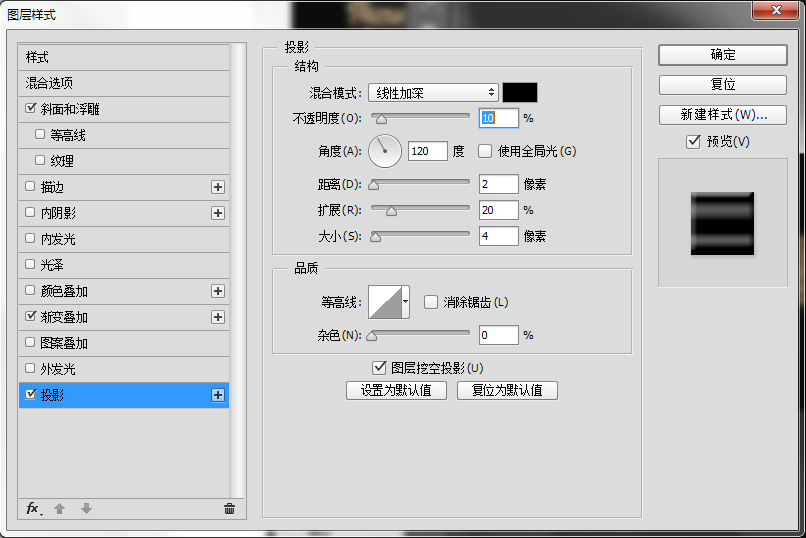Check 使用全局光 option
The height and width of the screenshot is (538, 806).
click(485, 151)
